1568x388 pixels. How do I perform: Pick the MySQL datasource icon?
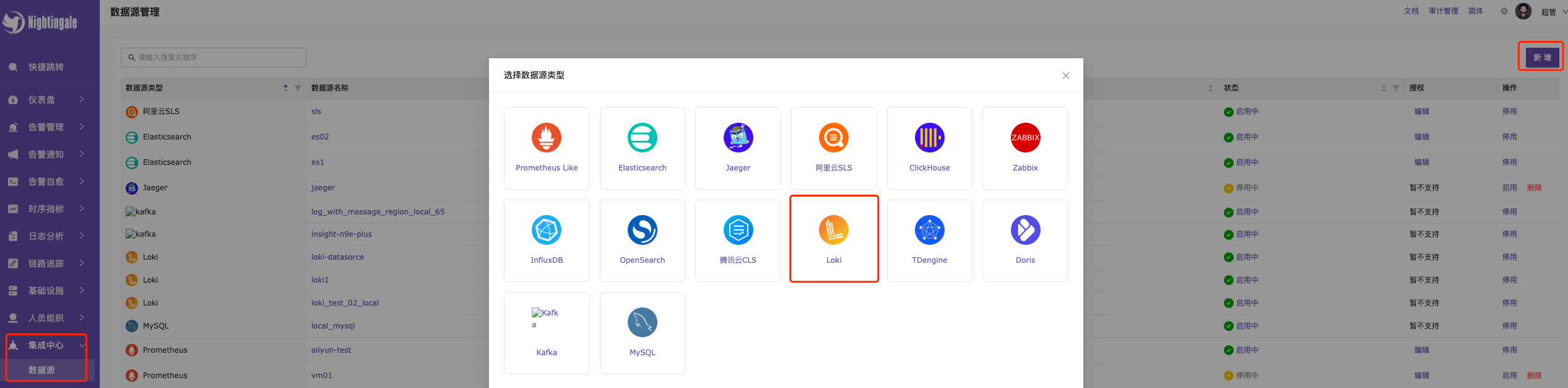(642, 323)
